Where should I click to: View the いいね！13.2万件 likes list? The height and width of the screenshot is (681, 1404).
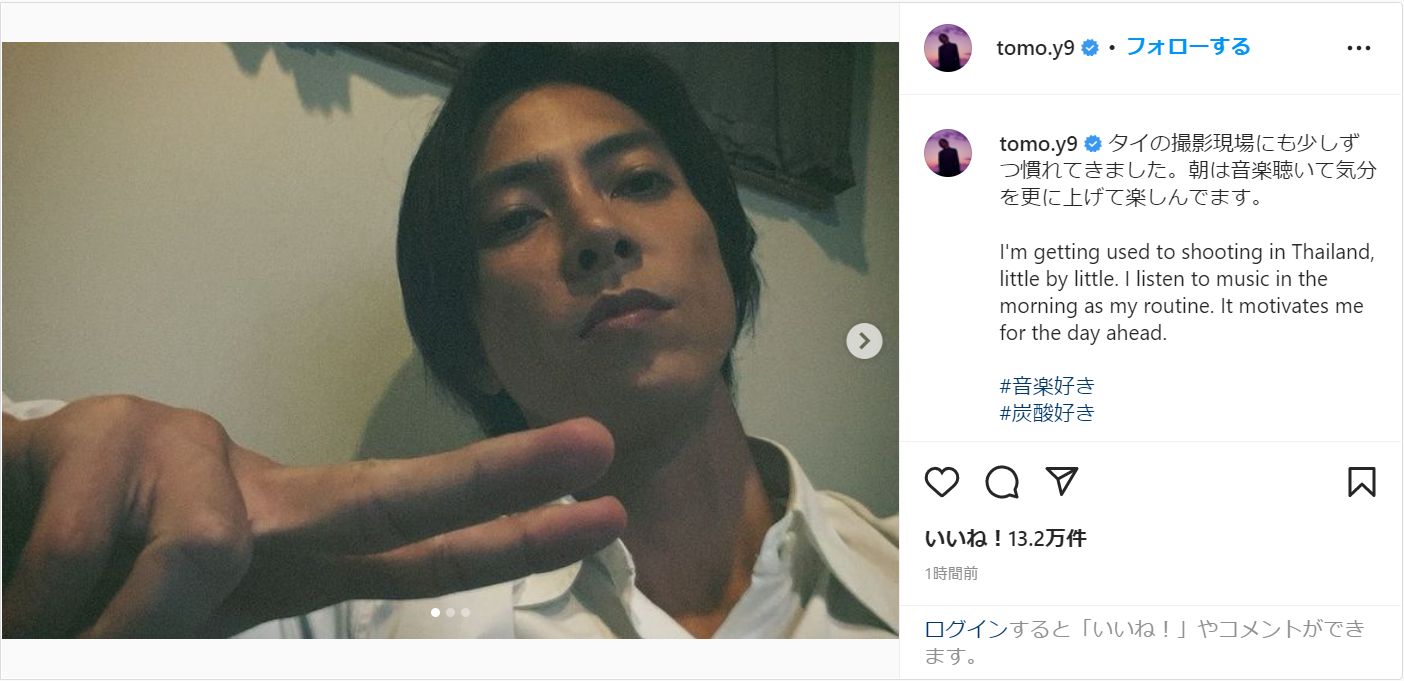(1005, 539)
